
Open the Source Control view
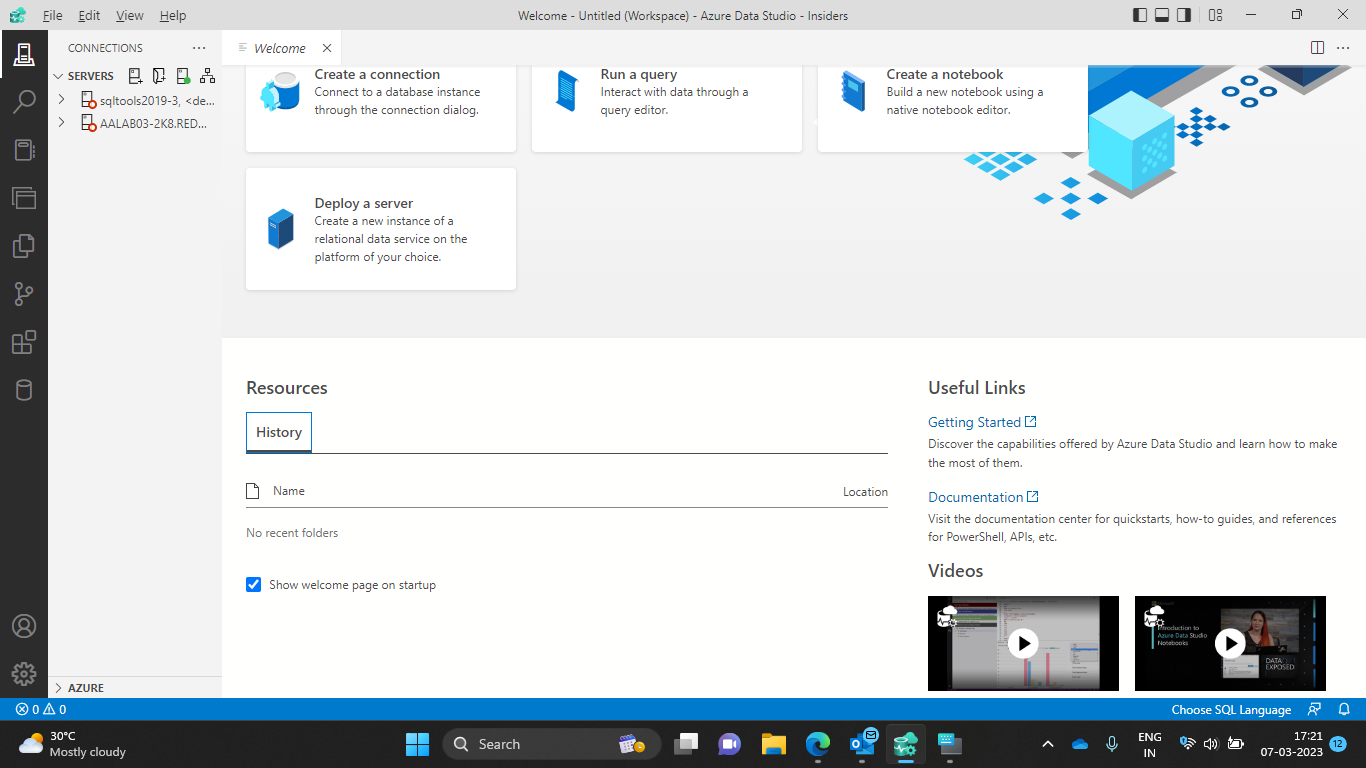click(x=24, y=293)
